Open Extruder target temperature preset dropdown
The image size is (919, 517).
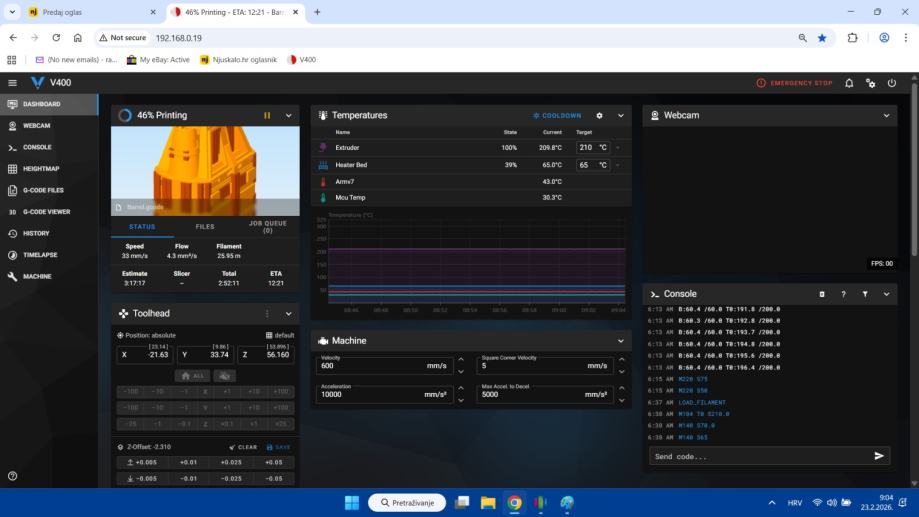pos(618,148)
